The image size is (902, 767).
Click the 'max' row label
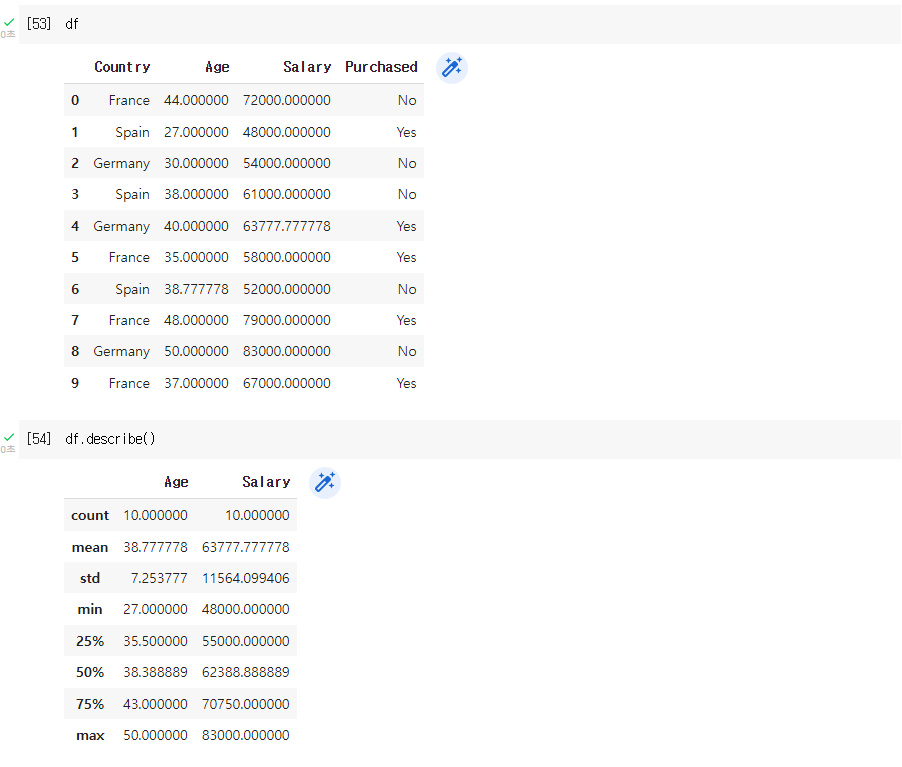pos(90,736)
